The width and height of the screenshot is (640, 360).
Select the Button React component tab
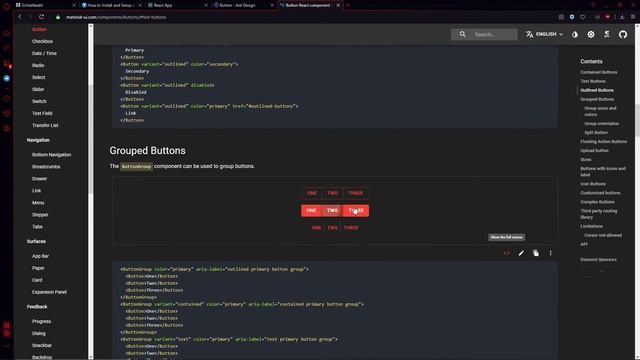pyautogui.click(x=310, y=5)
